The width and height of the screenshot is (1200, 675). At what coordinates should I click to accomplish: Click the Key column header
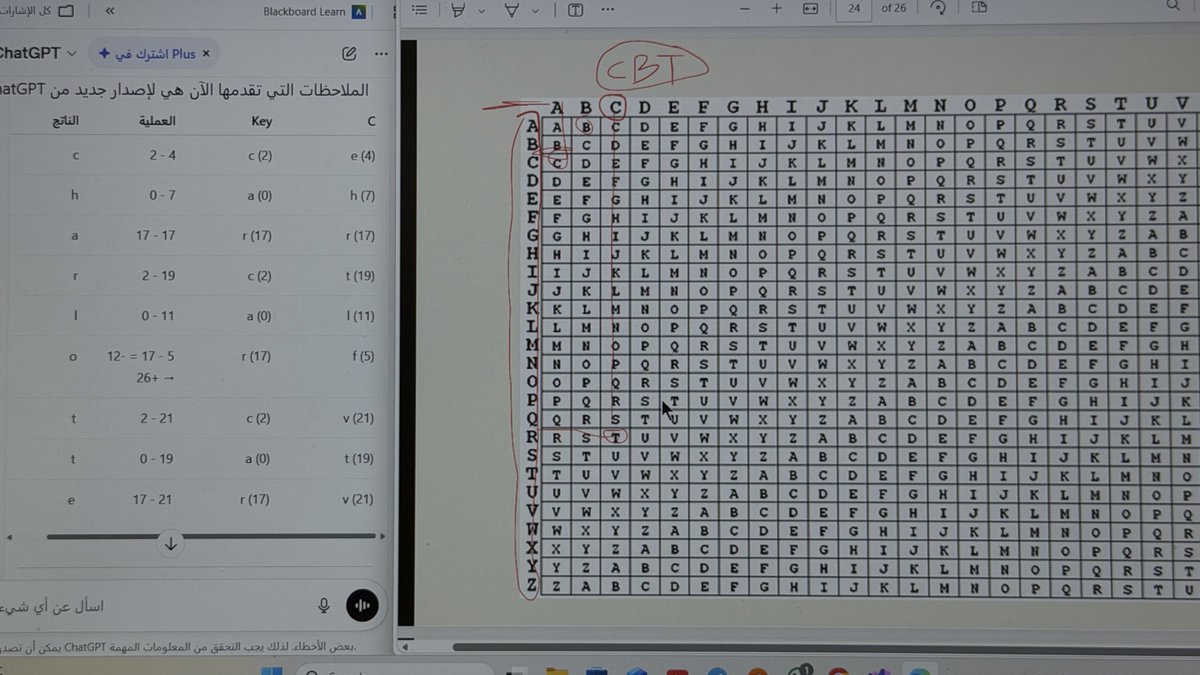[x=261, y=121]
